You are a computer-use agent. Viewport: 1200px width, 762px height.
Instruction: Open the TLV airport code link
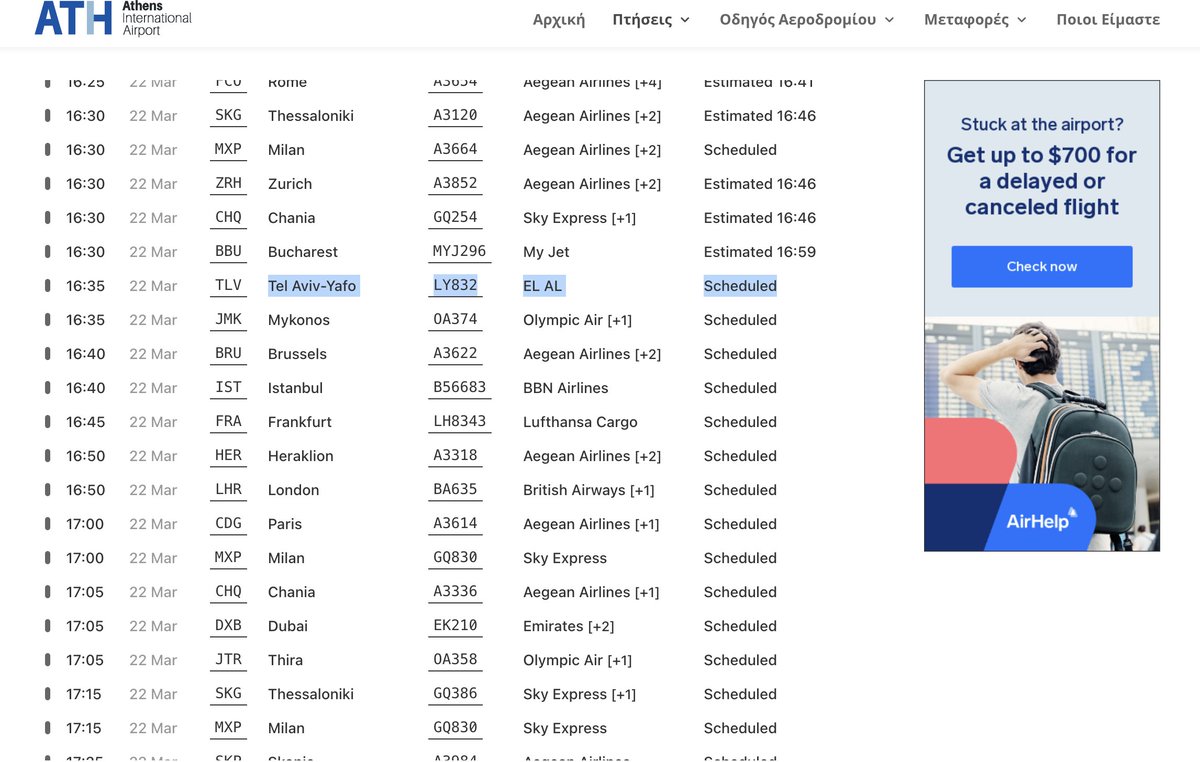tap(228, 286)
